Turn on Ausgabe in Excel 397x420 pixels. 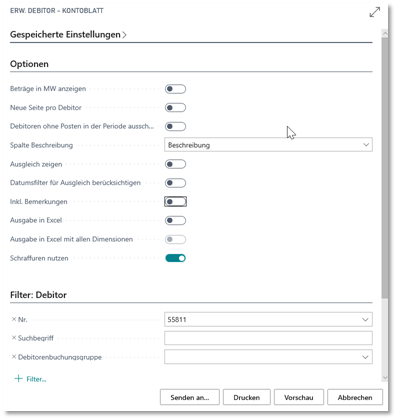(x=175, y=220)
